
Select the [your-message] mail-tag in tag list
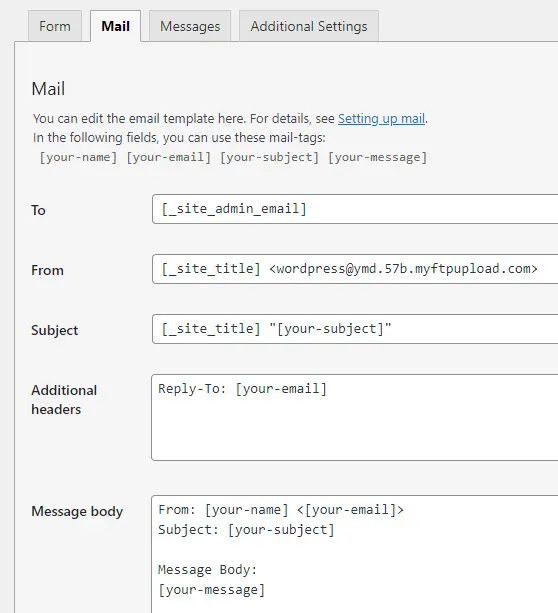[377, 157]
